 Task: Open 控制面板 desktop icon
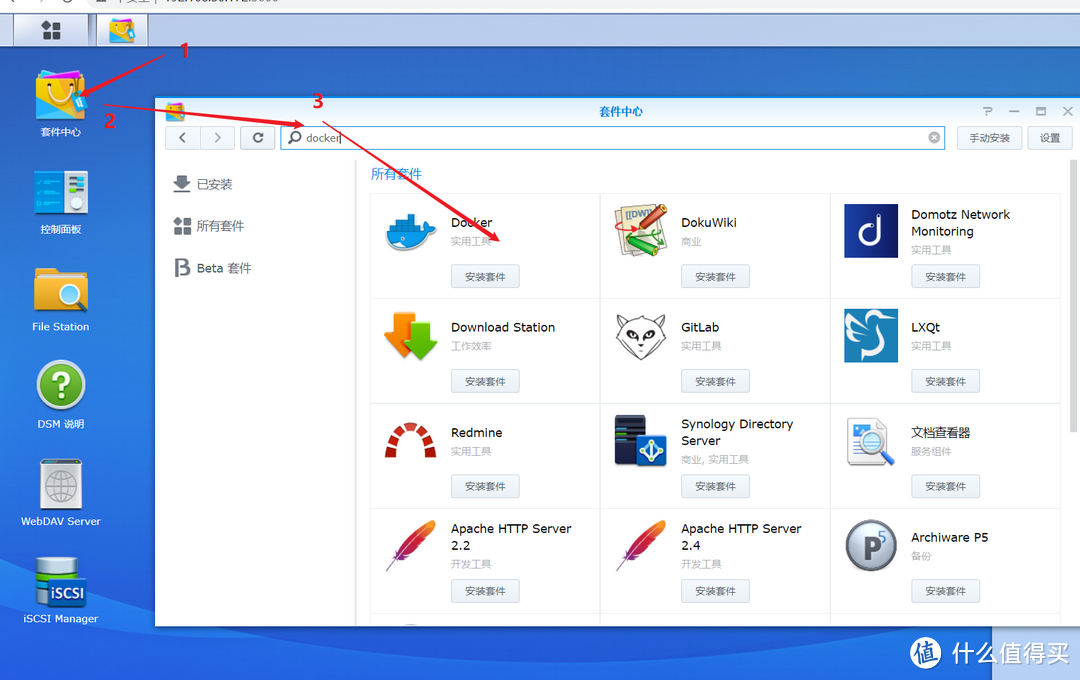click(61, 192)
